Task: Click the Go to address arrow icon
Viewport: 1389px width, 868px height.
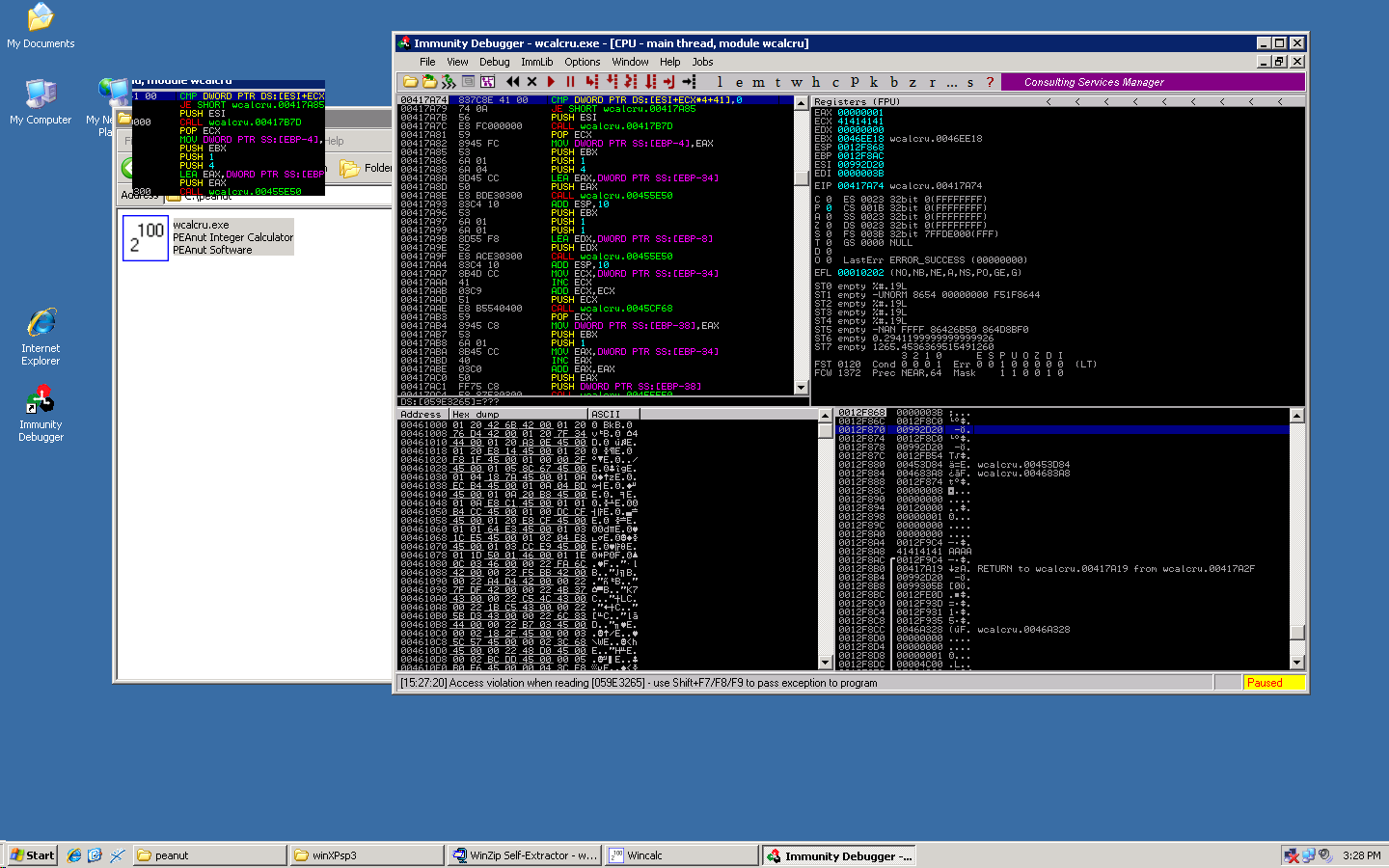Action: 689,82
